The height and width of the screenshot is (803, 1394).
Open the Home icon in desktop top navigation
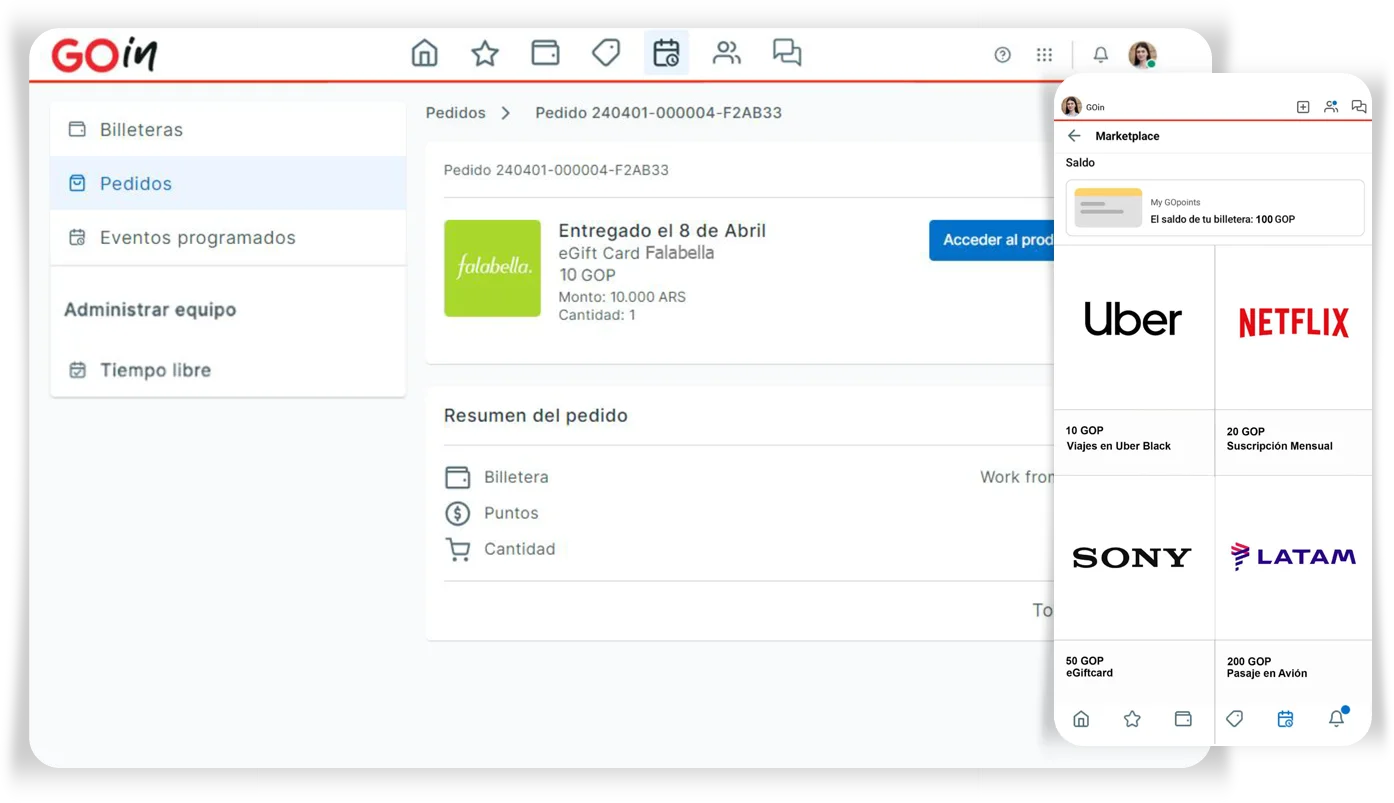click(x=425, y=53)
